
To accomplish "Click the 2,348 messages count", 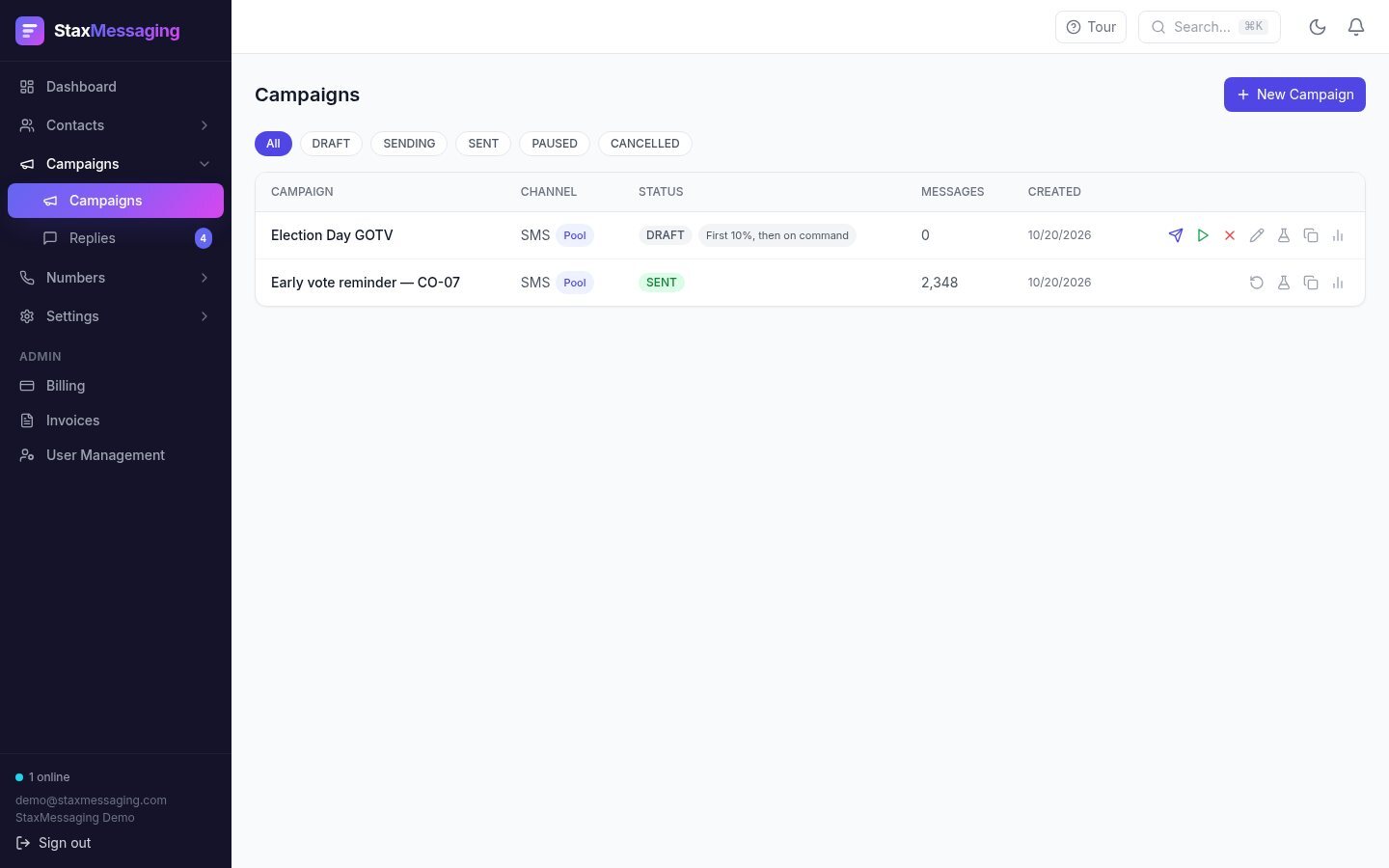I will [940, 283].
